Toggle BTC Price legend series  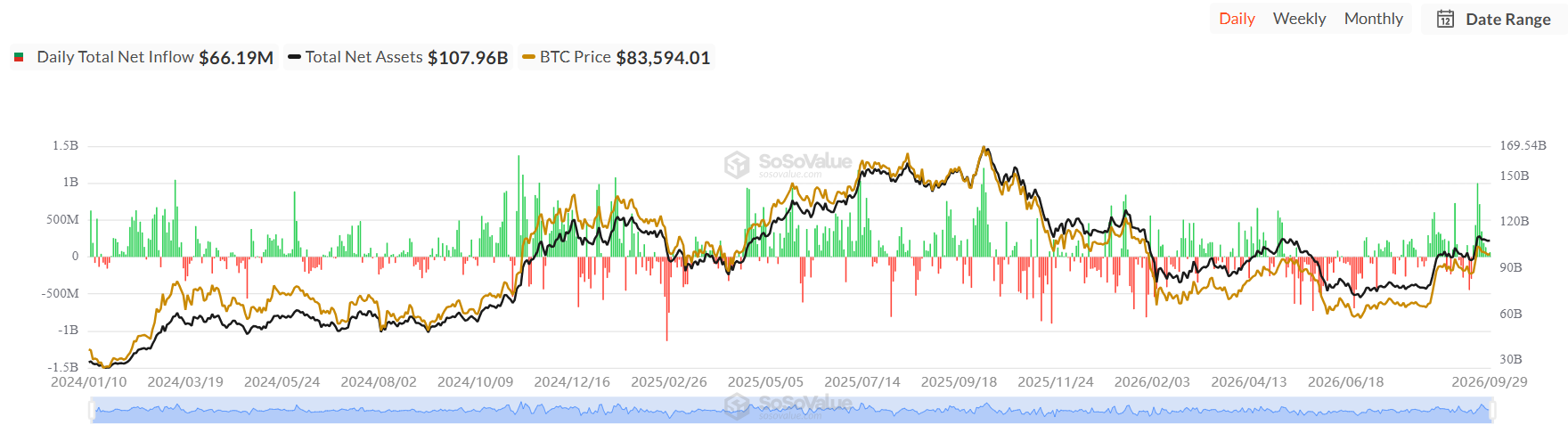(x=617, y=58)
